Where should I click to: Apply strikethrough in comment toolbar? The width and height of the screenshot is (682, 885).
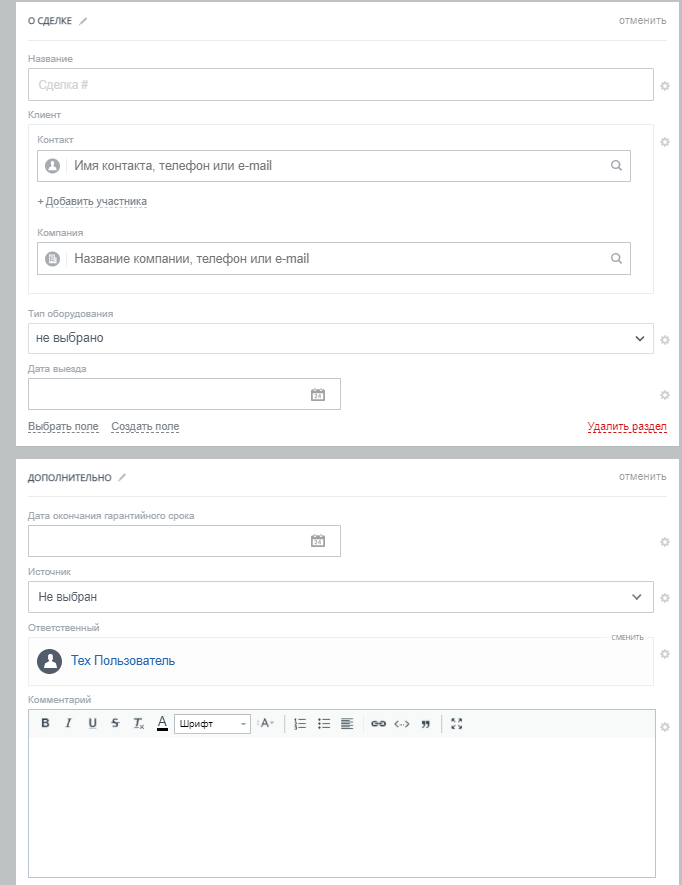[115, 724]
